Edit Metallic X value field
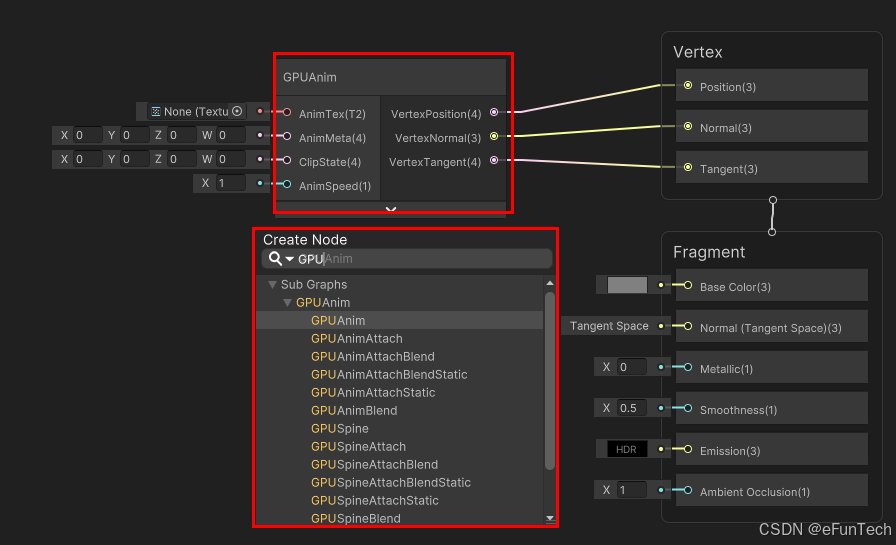This screenshot has width=896, height=545. coord(633,367)
